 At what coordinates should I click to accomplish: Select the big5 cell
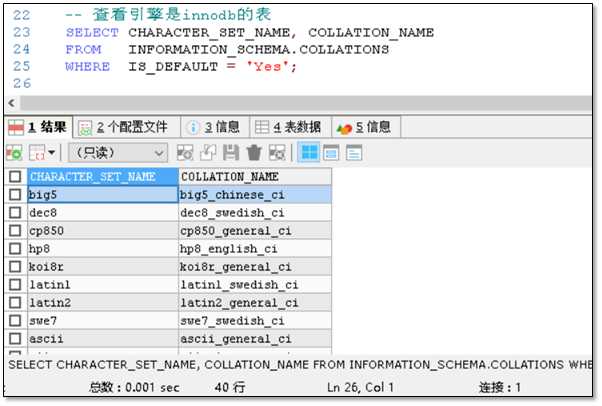103,195
